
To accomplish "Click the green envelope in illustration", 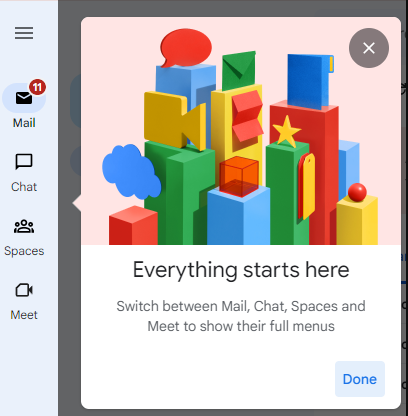I will [239, 70].
